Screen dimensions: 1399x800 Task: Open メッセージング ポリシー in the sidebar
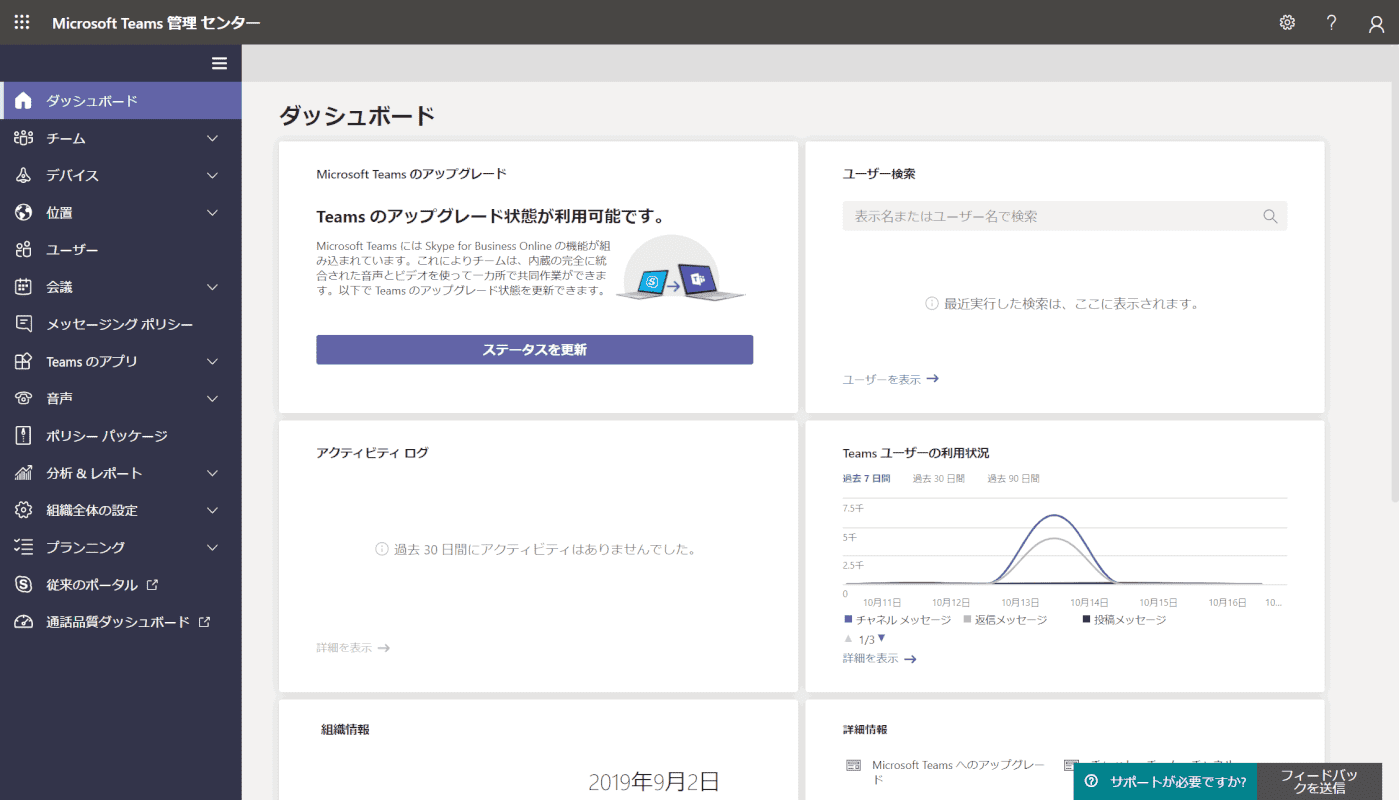pos(121,324)
